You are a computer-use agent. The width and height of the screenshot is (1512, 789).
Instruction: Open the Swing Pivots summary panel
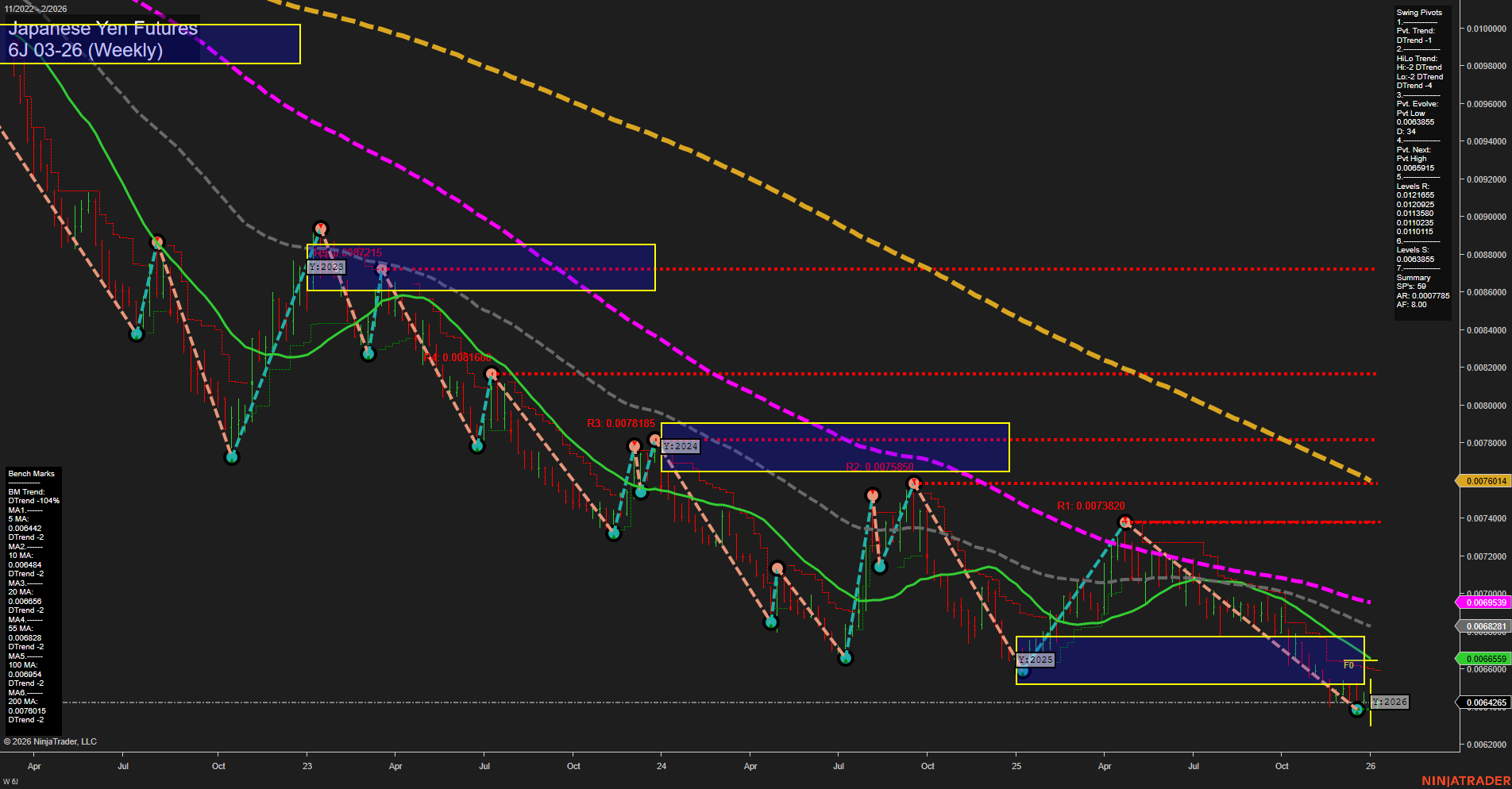click(1421, 159)
